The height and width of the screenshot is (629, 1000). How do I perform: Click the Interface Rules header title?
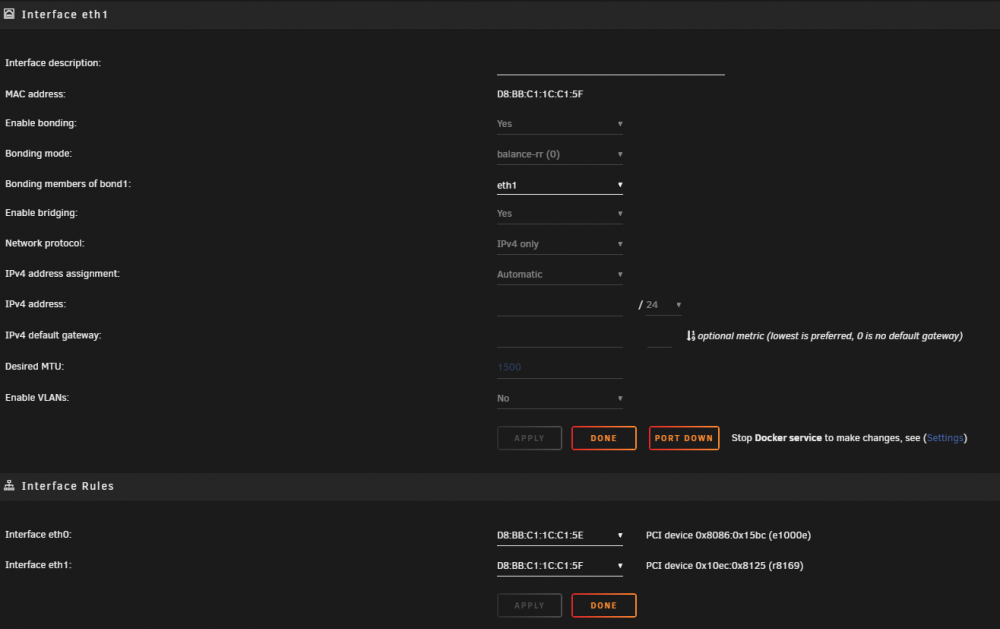click(x=68, y=486)
